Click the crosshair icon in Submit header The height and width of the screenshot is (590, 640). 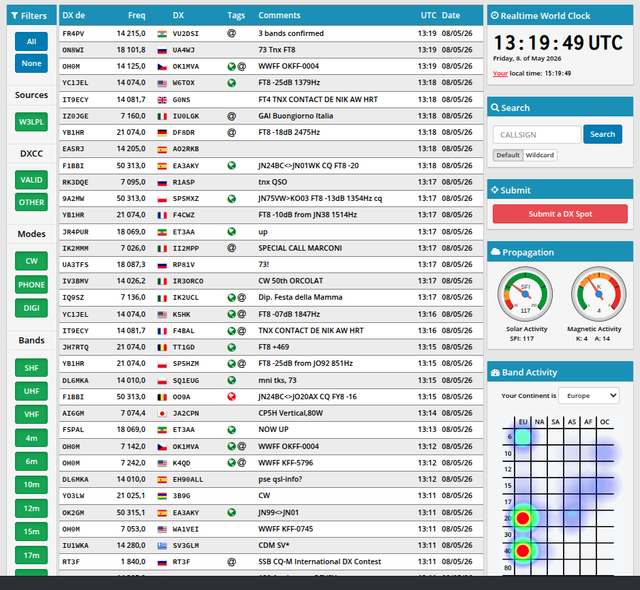click(495, 190)
